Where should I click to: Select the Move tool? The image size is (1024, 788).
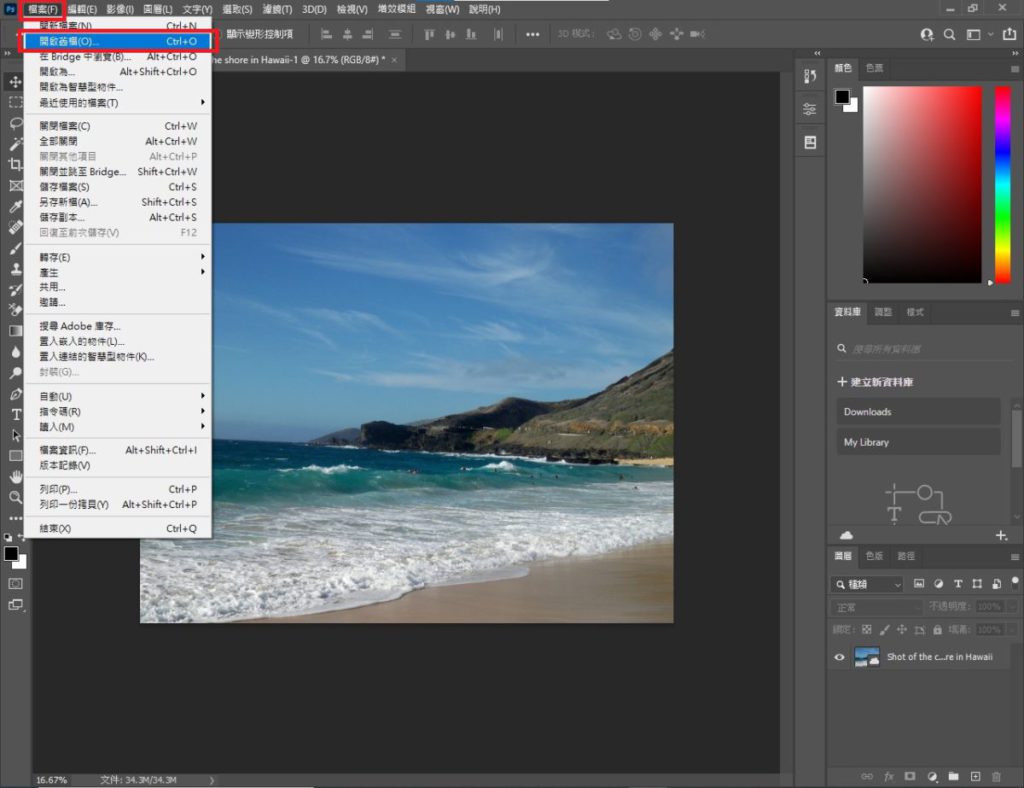tap(16, 81)
